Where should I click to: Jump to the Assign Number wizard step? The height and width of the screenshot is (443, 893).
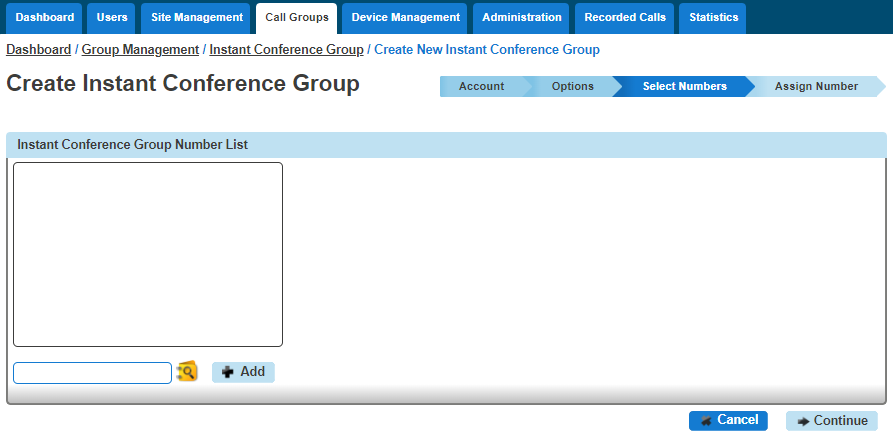pyautogui.click(x=816, y=87)
